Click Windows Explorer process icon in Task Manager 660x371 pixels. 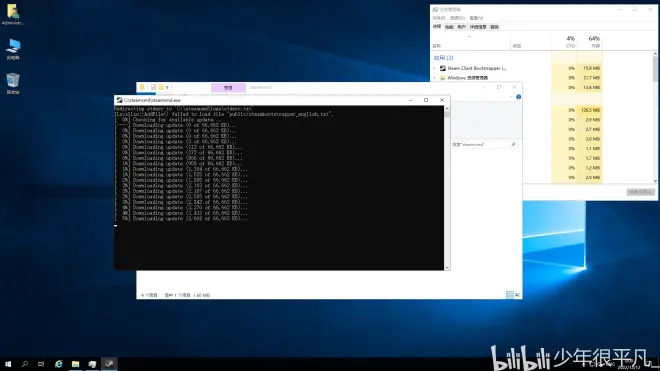[442, 78]
